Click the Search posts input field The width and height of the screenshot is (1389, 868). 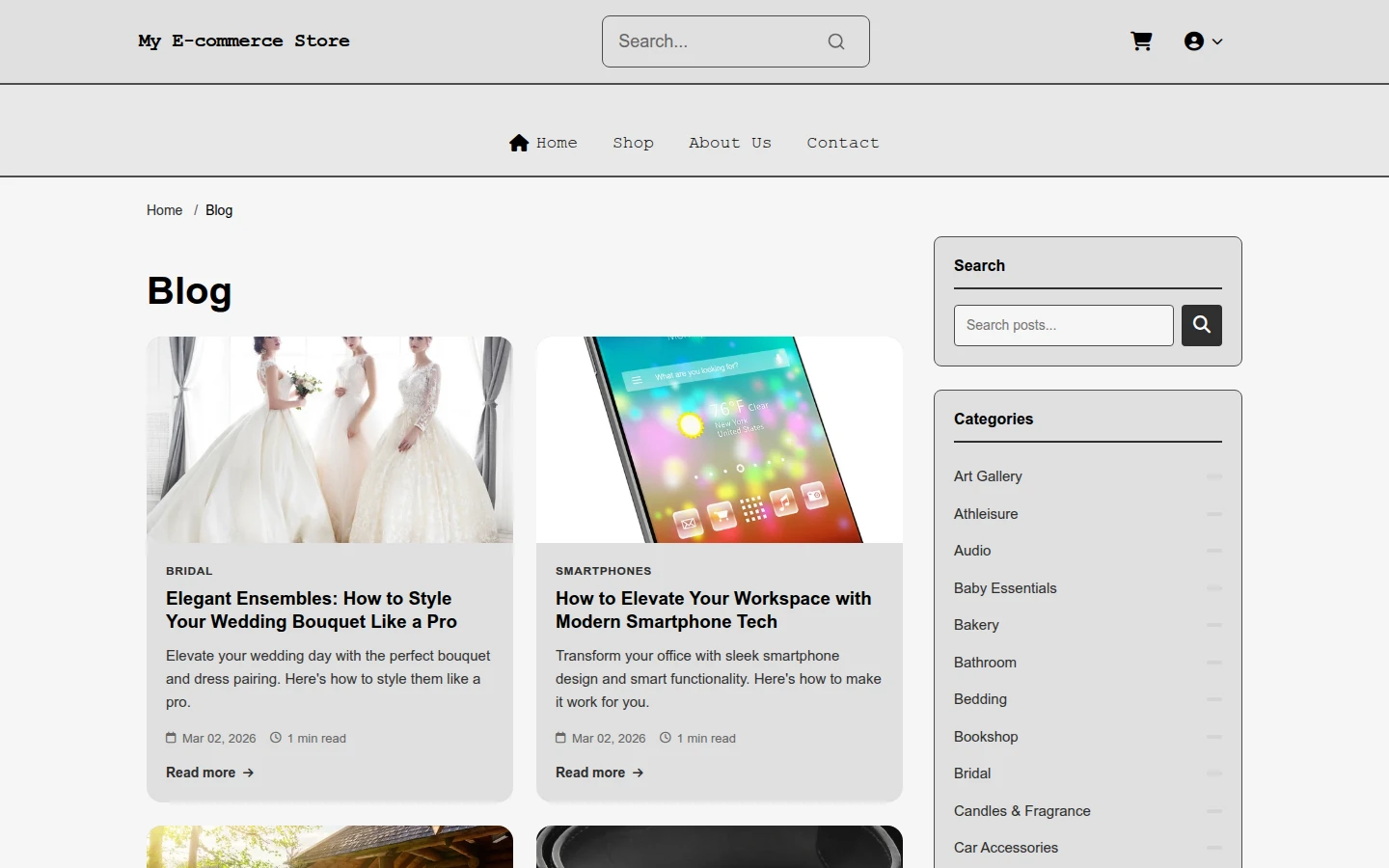click(x=1064, y=325)
